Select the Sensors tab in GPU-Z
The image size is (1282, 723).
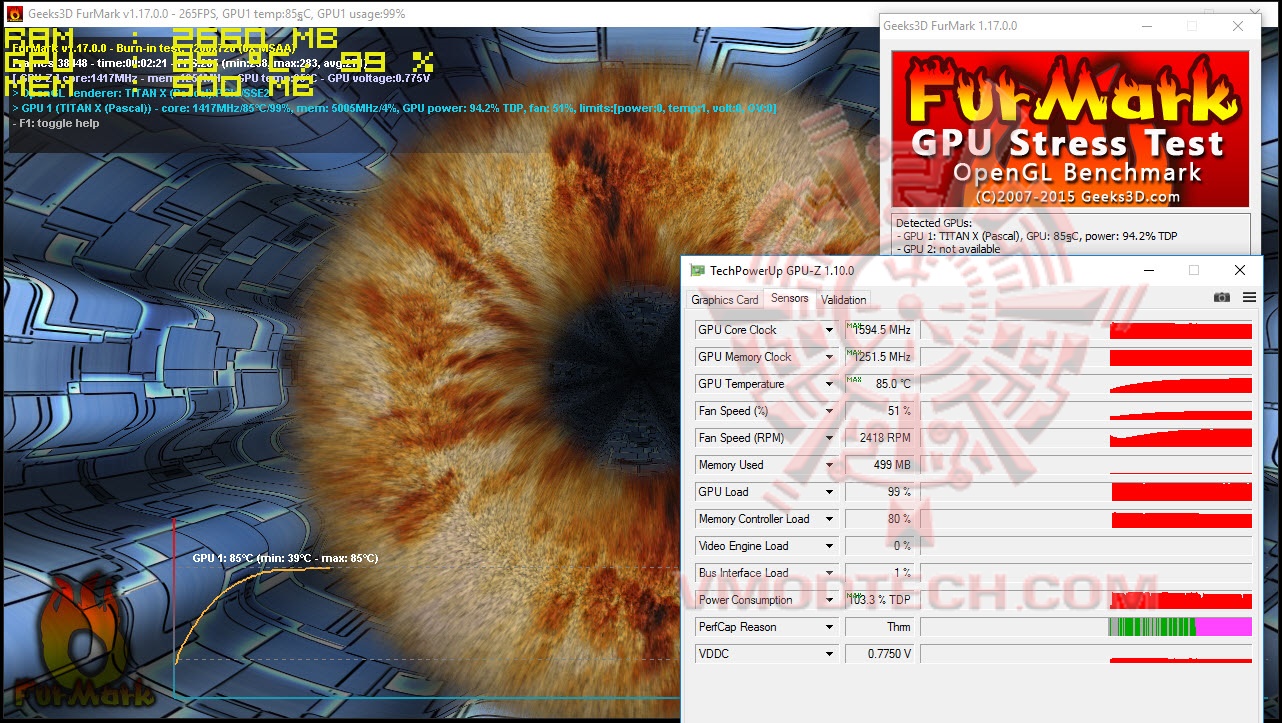point(790,298)
